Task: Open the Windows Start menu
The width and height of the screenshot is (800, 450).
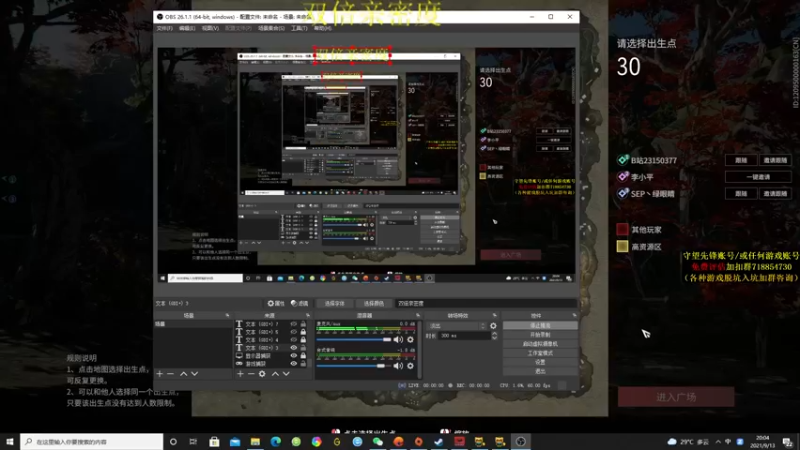Action: point(10,442)
